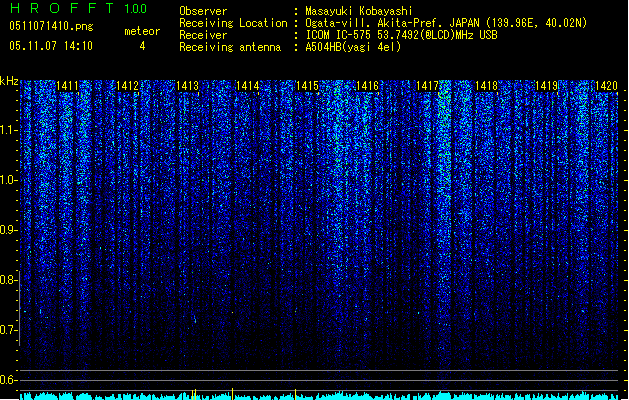Click the double yellow meteor mark below 1413

pyautogui.click(x=194, y=394)
